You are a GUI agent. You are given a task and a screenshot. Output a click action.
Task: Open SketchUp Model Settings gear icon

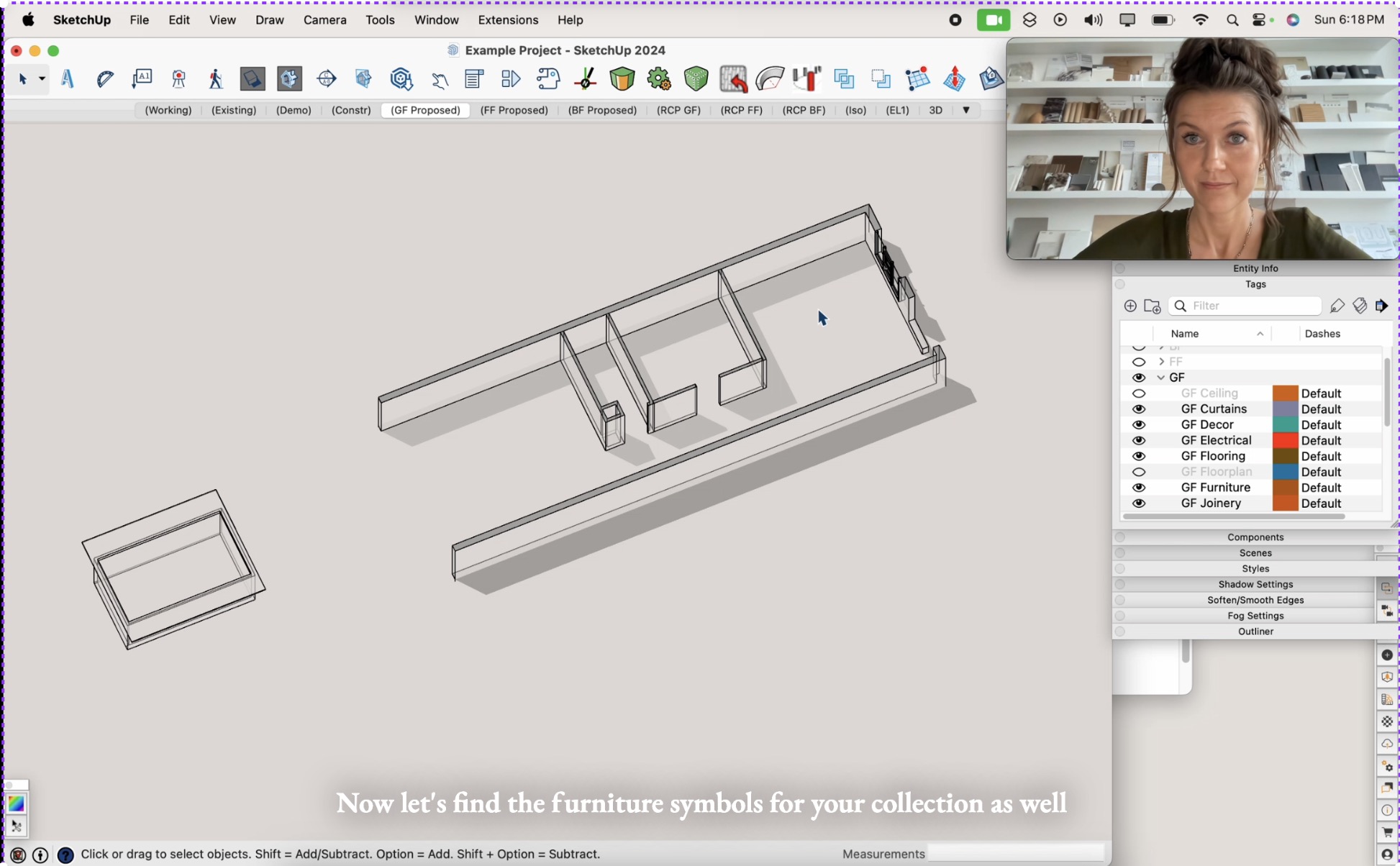659,79
